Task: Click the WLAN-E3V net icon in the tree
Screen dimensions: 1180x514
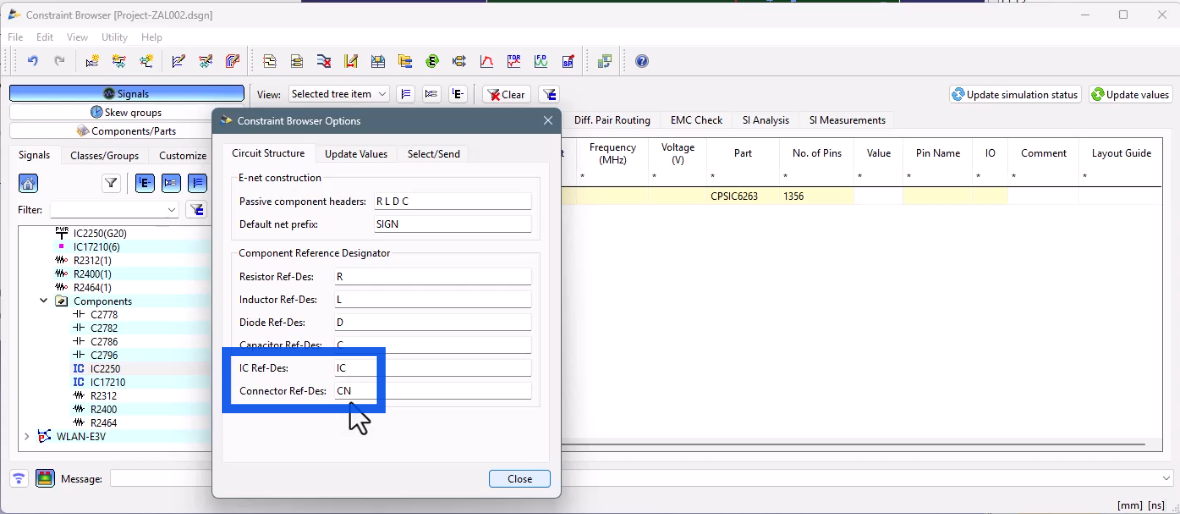Action: (x=45, y=436)
